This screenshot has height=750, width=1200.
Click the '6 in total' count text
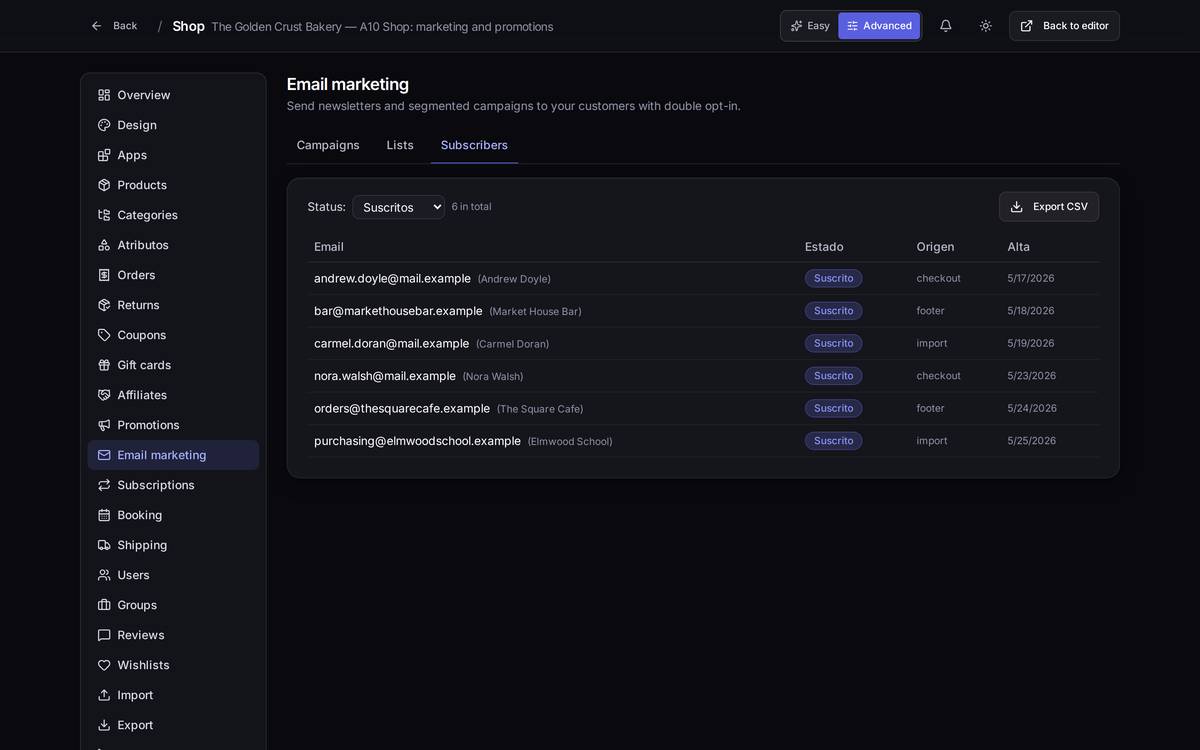point(471,207)
